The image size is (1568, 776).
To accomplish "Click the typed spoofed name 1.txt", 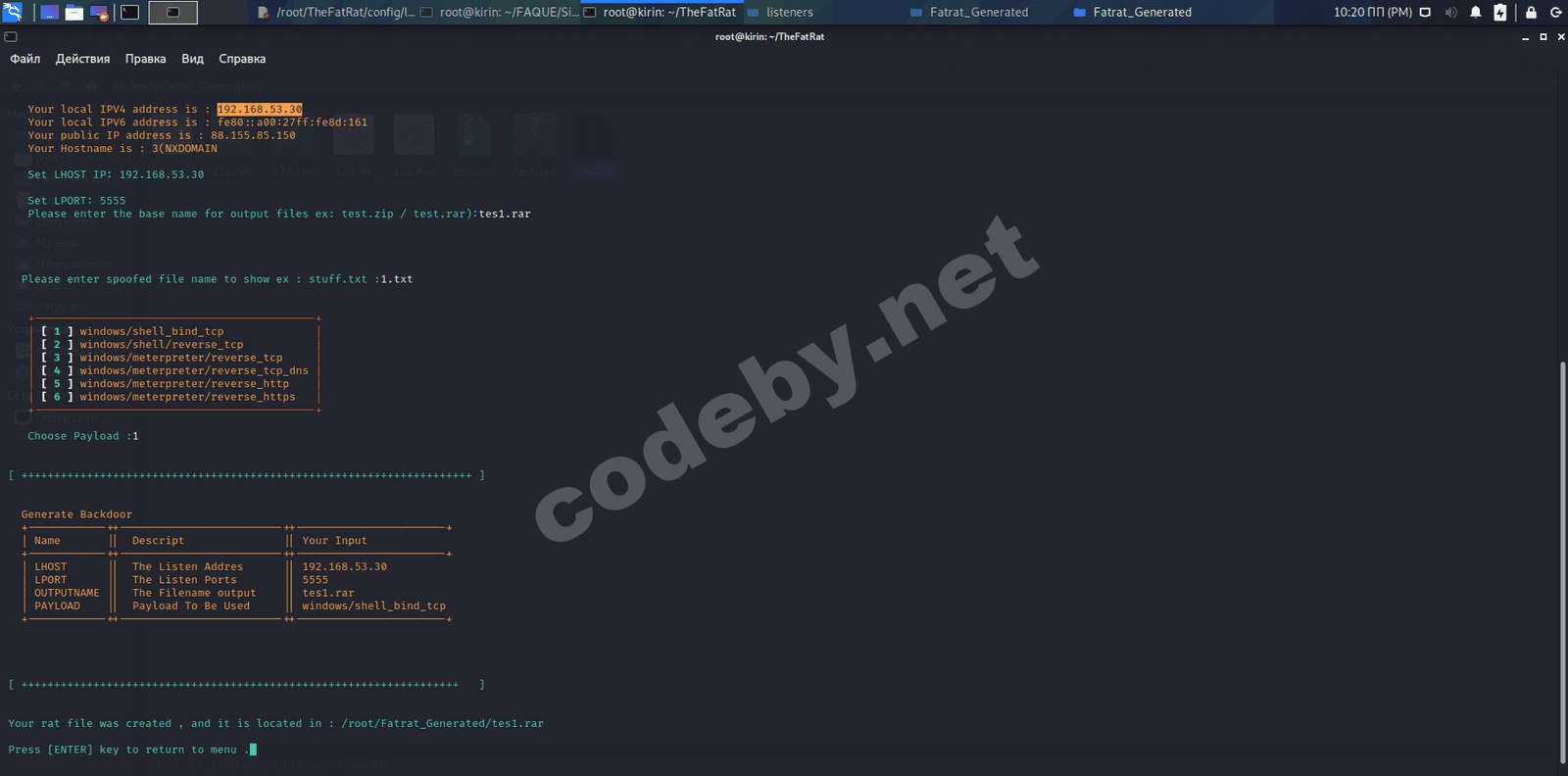I will tap(397, 279).
